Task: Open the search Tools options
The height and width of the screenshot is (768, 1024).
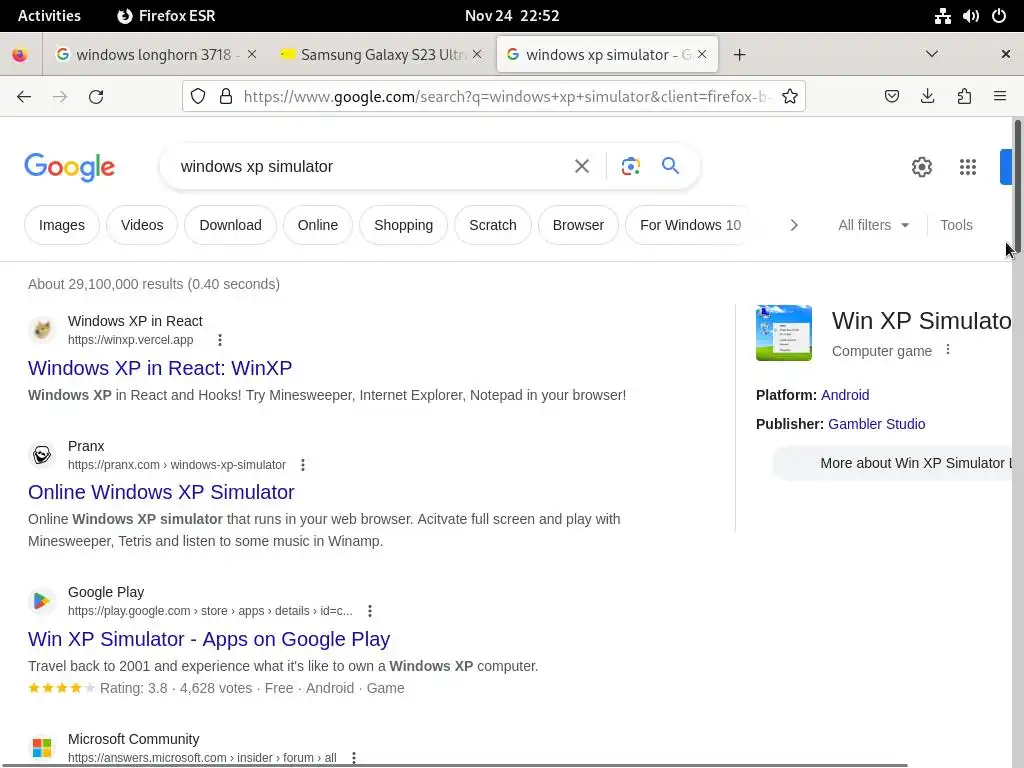Action: (x=956, y=225)
